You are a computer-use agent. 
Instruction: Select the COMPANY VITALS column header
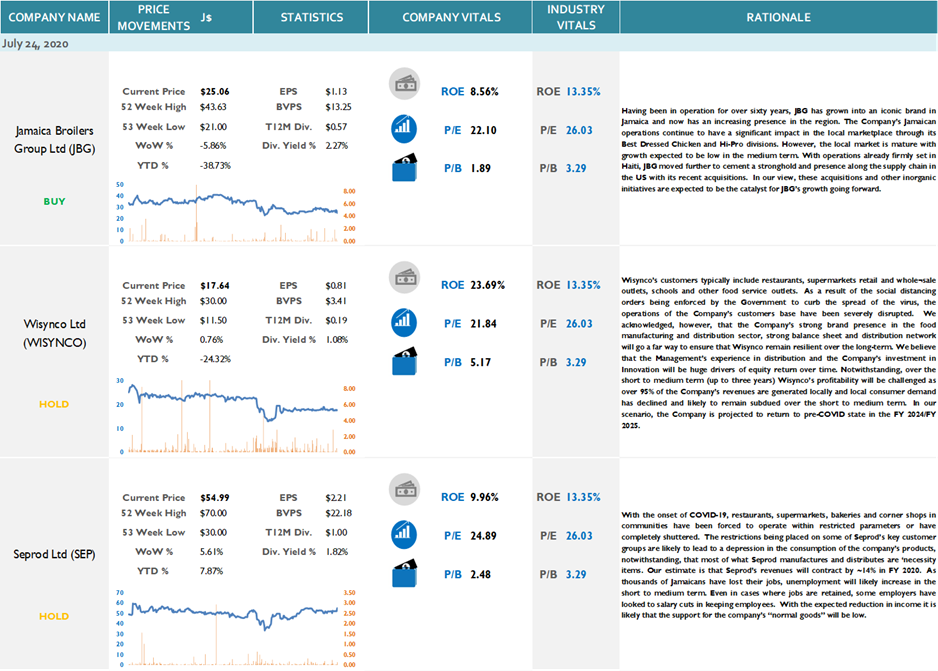(x=450, y=17)
